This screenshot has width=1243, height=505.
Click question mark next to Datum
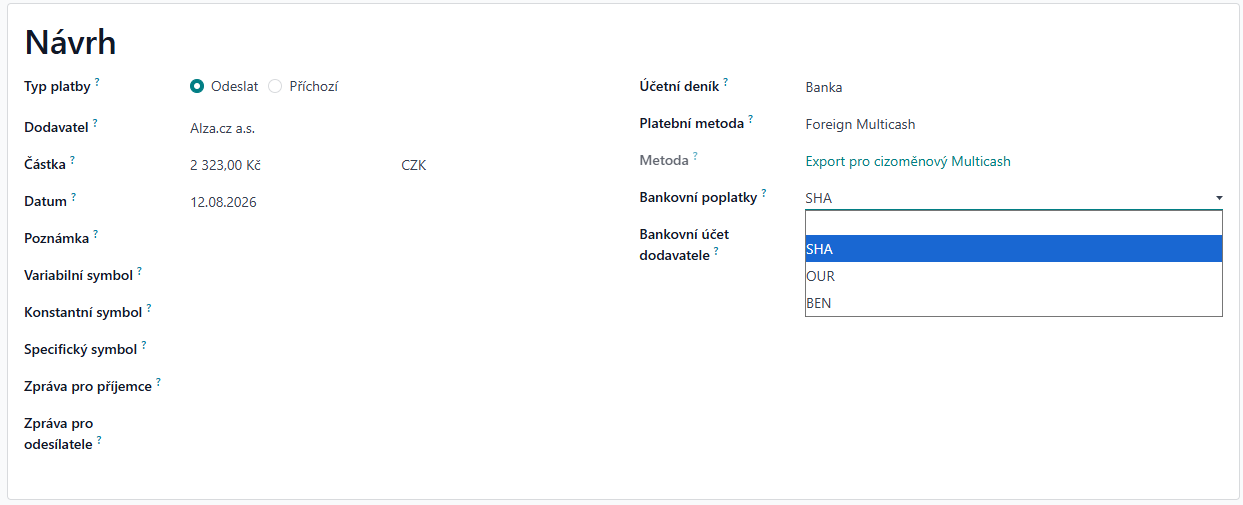pos(73,197)
